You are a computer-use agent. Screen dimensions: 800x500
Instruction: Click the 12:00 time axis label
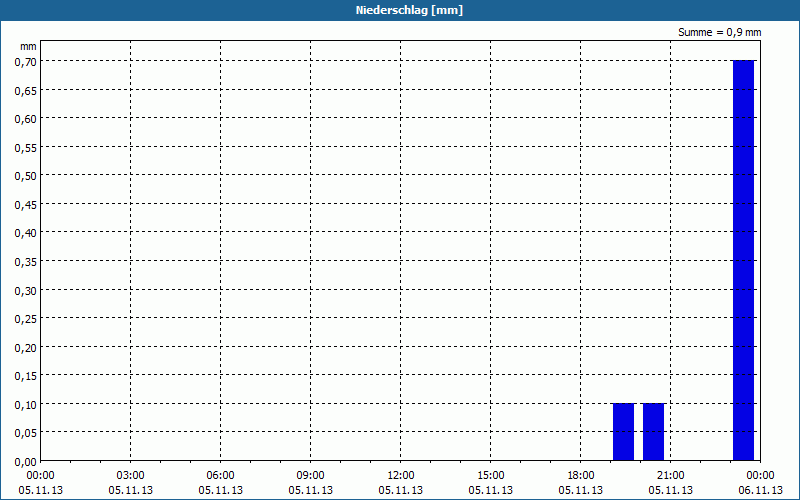click(x=401, y=475)
